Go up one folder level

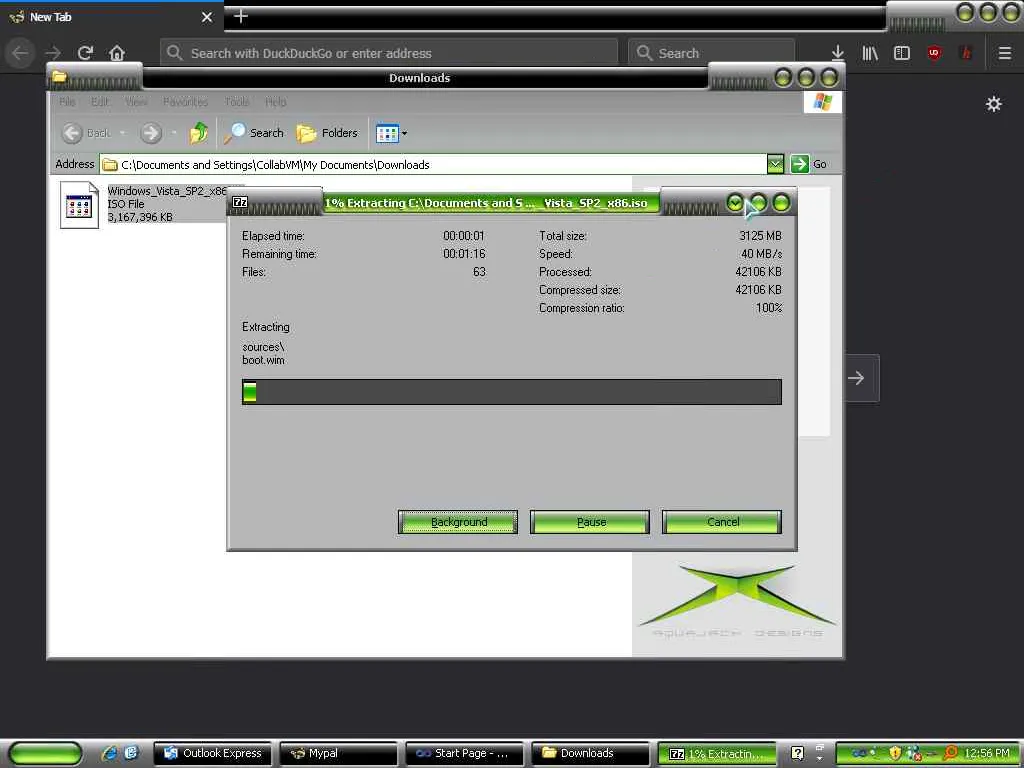(x=199, y=133)
